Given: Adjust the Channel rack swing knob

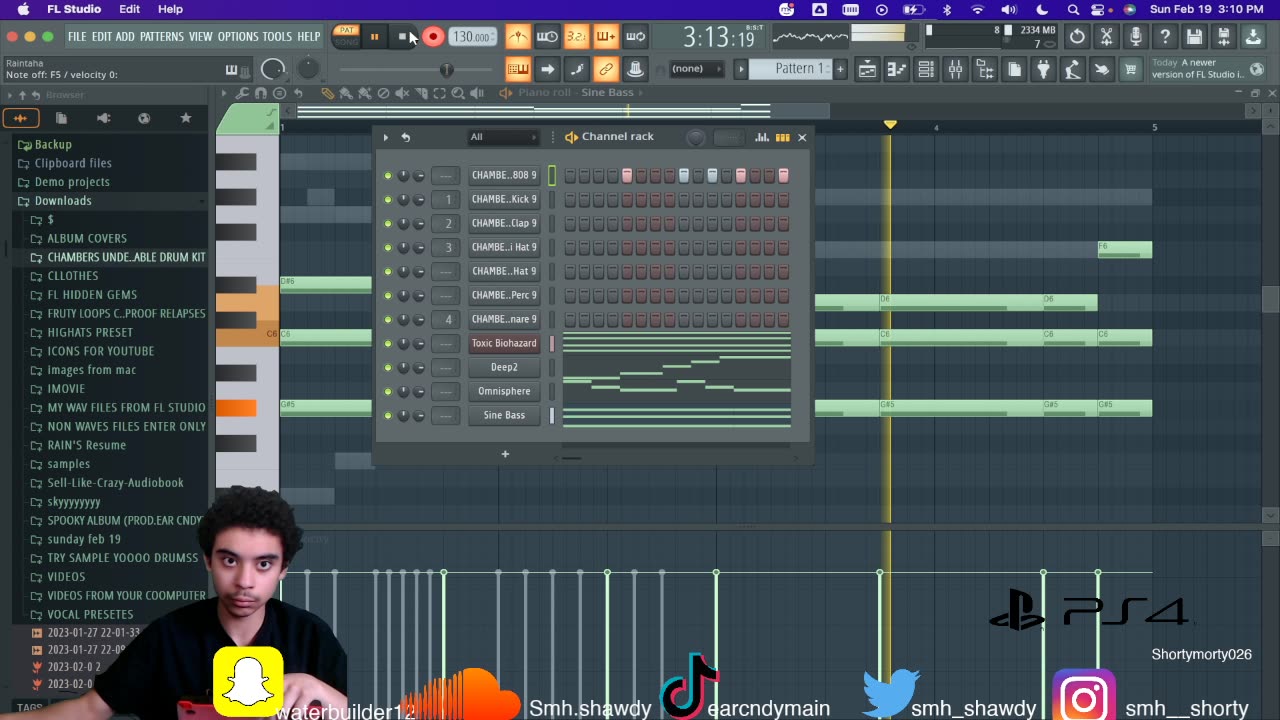Looking at the screenshot, I should [x=696, y=138].
